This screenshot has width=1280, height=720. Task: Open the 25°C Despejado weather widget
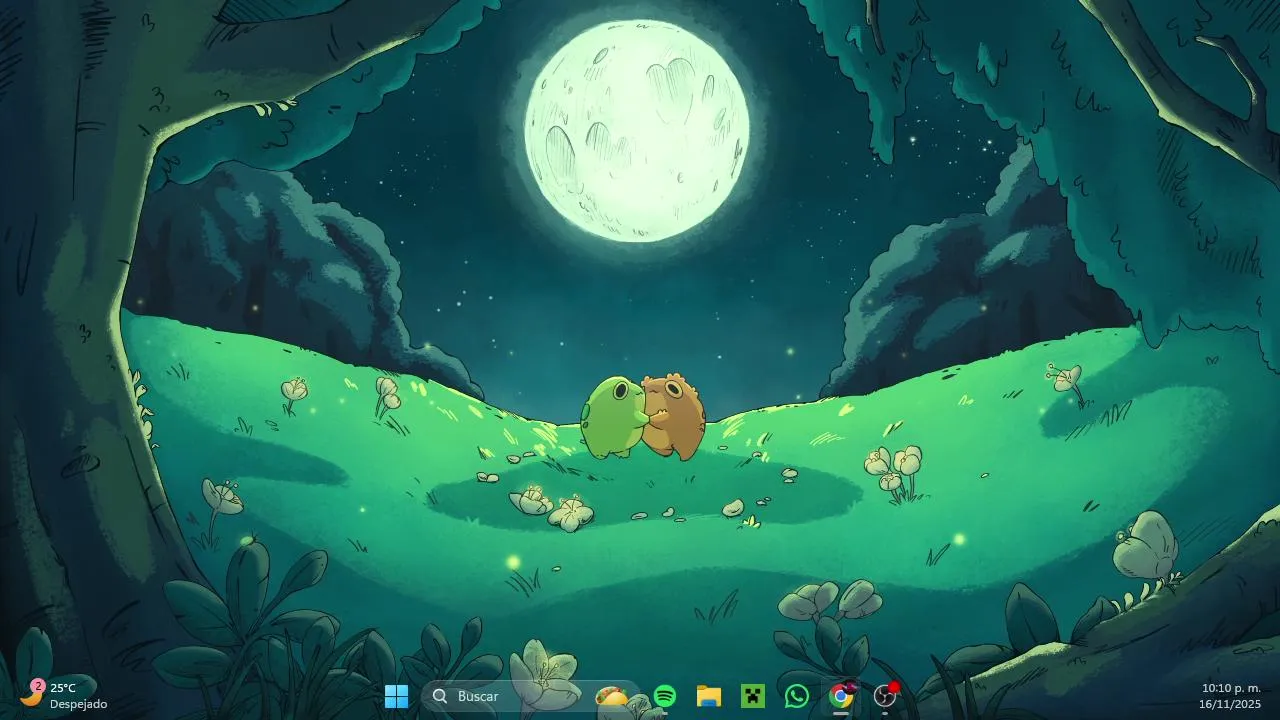click(x=63, y=695)
